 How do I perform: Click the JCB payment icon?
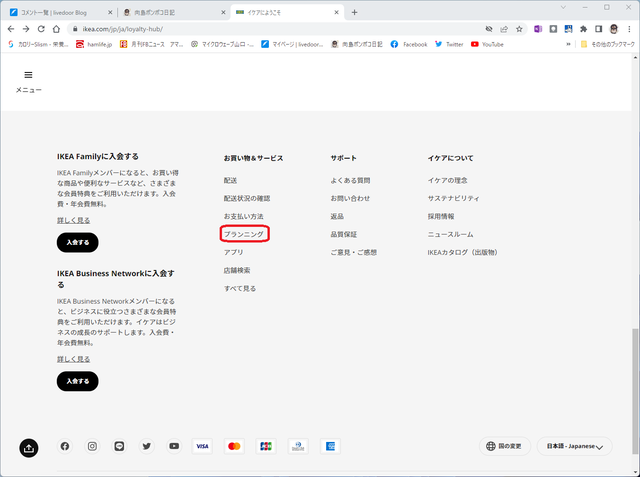click(x=266, y=446)
